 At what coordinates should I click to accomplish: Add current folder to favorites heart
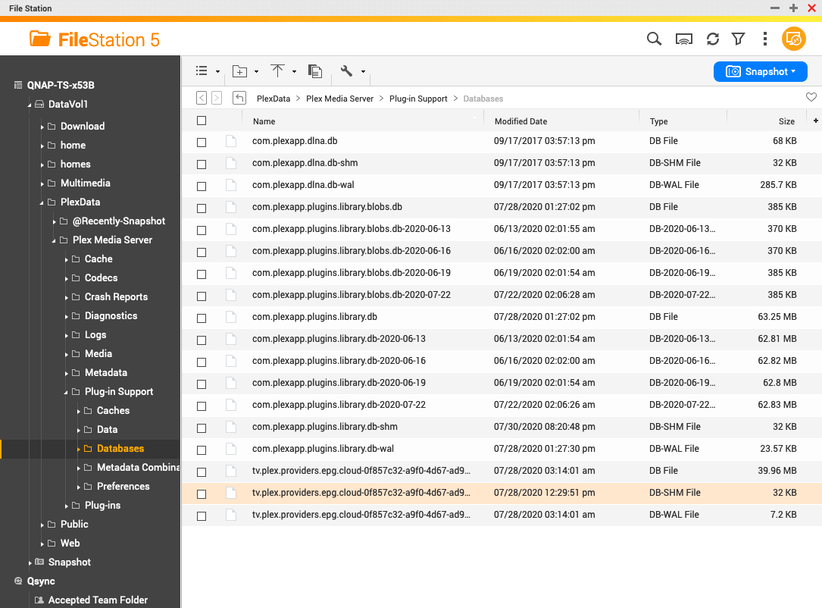pos(811,98)
